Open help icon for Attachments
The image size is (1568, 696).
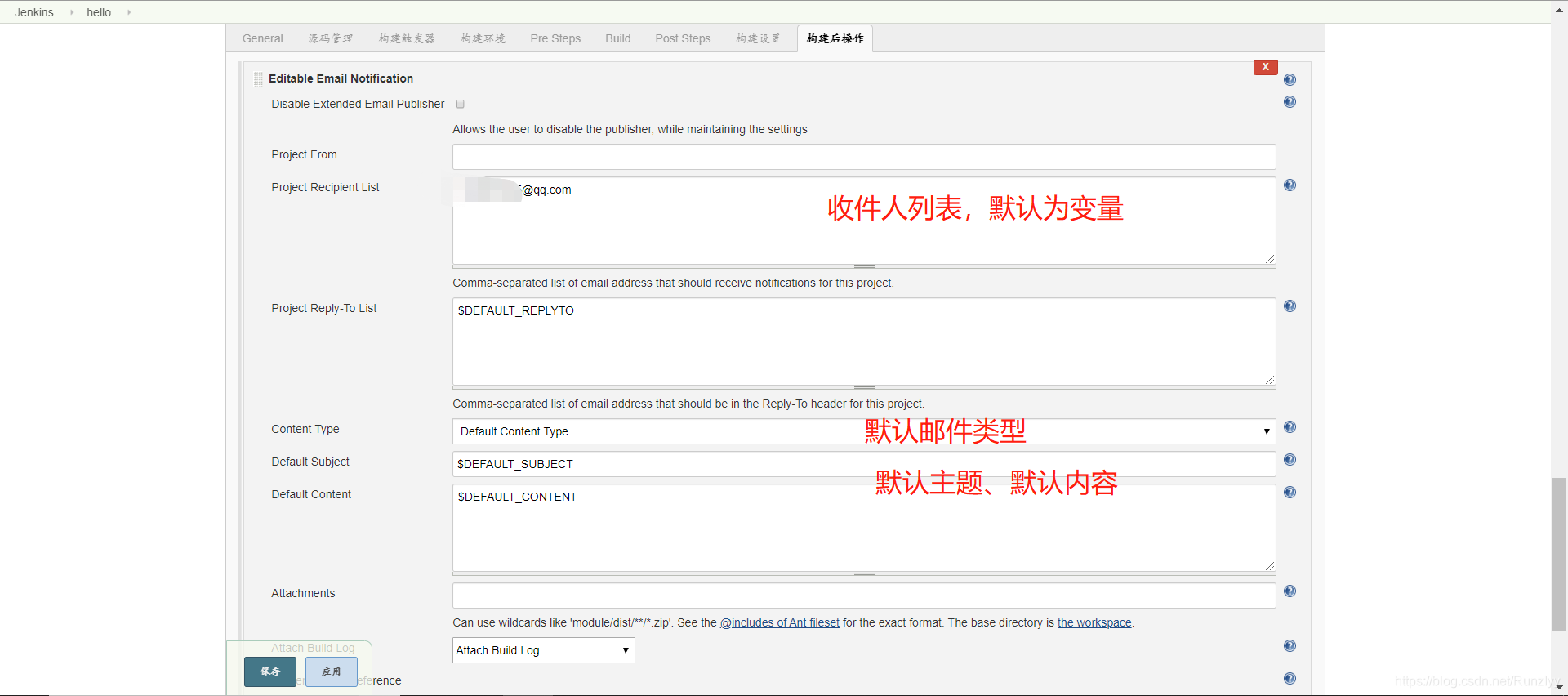[x=1290, y=591]
